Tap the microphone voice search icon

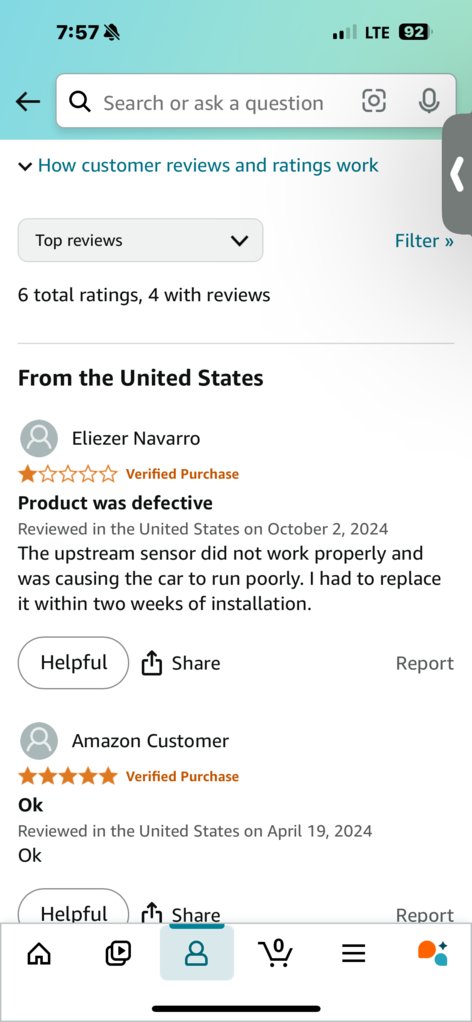click(428, 101)
